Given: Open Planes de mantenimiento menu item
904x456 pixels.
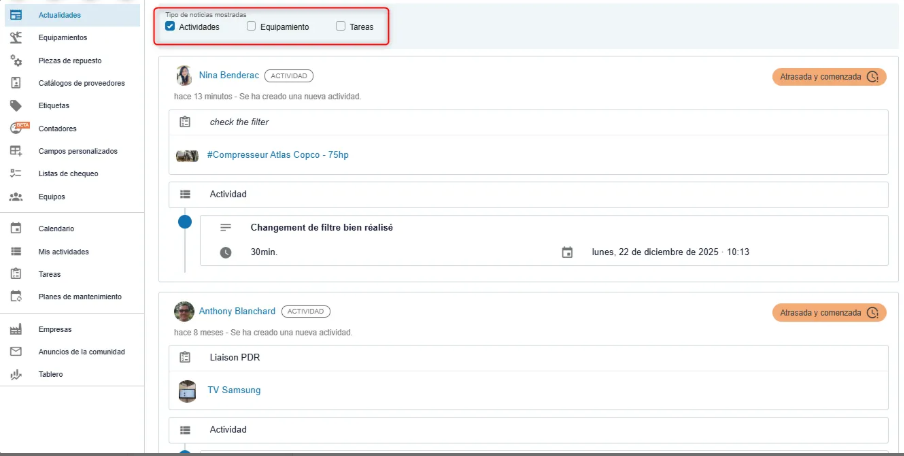Looking at the screenshot, I should pos(79,296).
